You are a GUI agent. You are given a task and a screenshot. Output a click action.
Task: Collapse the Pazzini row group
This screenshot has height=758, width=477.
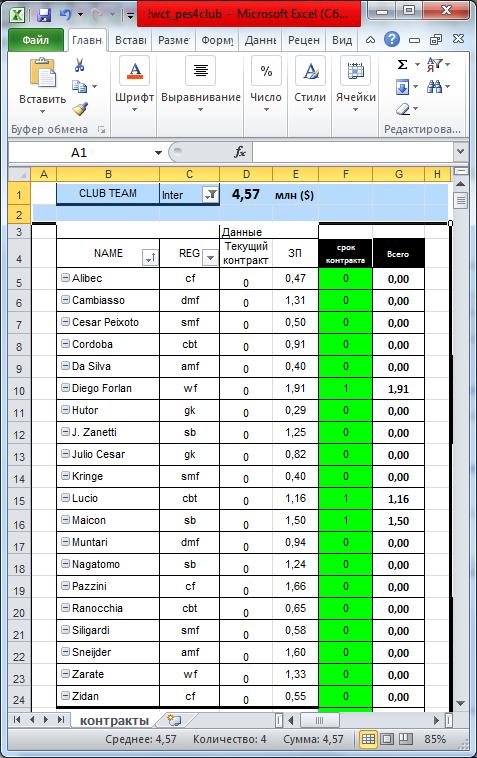pyautogui.click(x=65, y=585)
